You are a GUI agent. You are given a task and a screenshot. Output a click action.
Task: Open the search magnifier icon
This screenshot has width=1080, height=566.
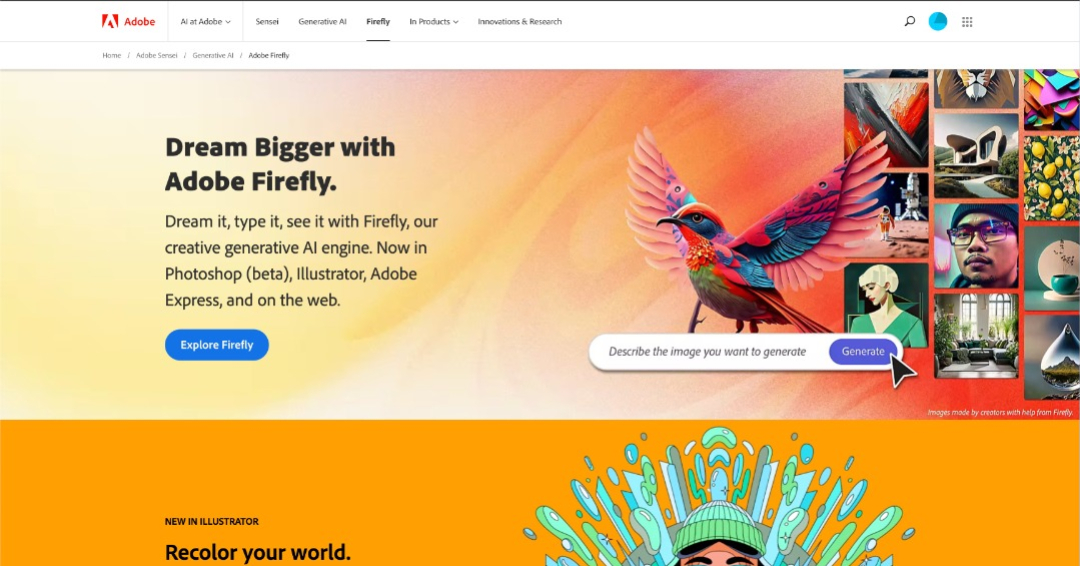pos(910,21)
